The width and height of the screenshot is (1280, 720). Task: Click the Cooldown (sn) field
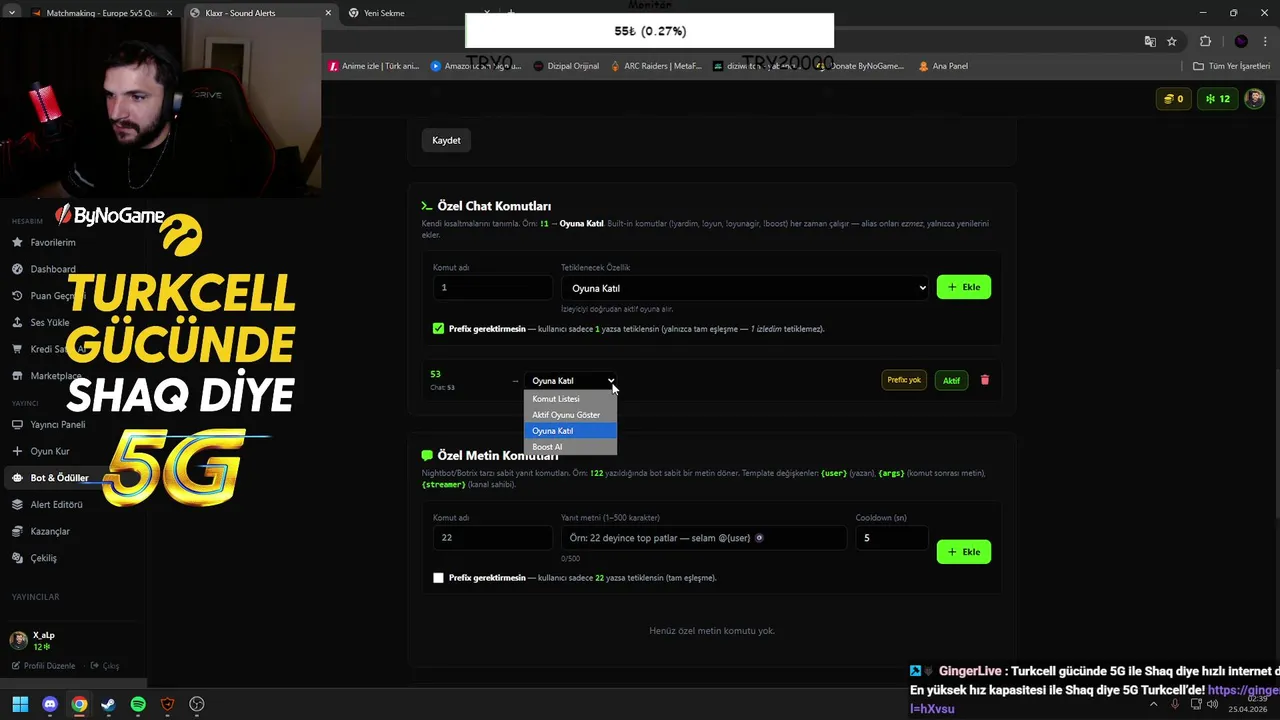(892, 538)
